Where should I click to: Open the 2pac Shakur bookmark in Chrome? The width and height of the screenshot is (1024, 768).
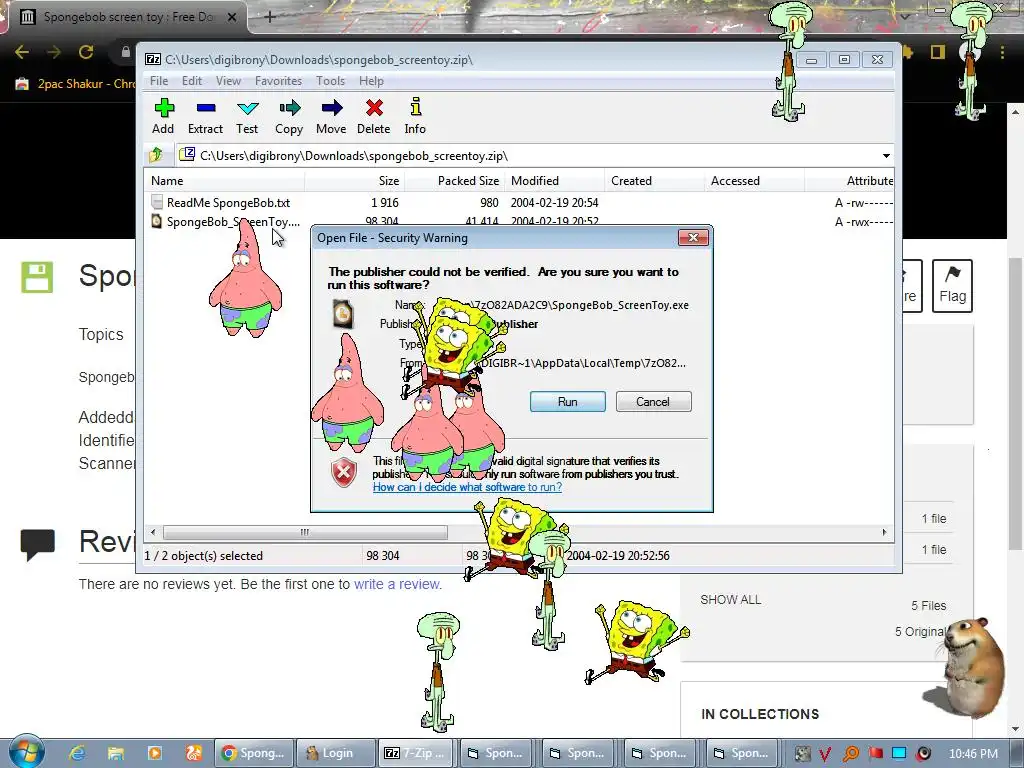click(74, 84)
